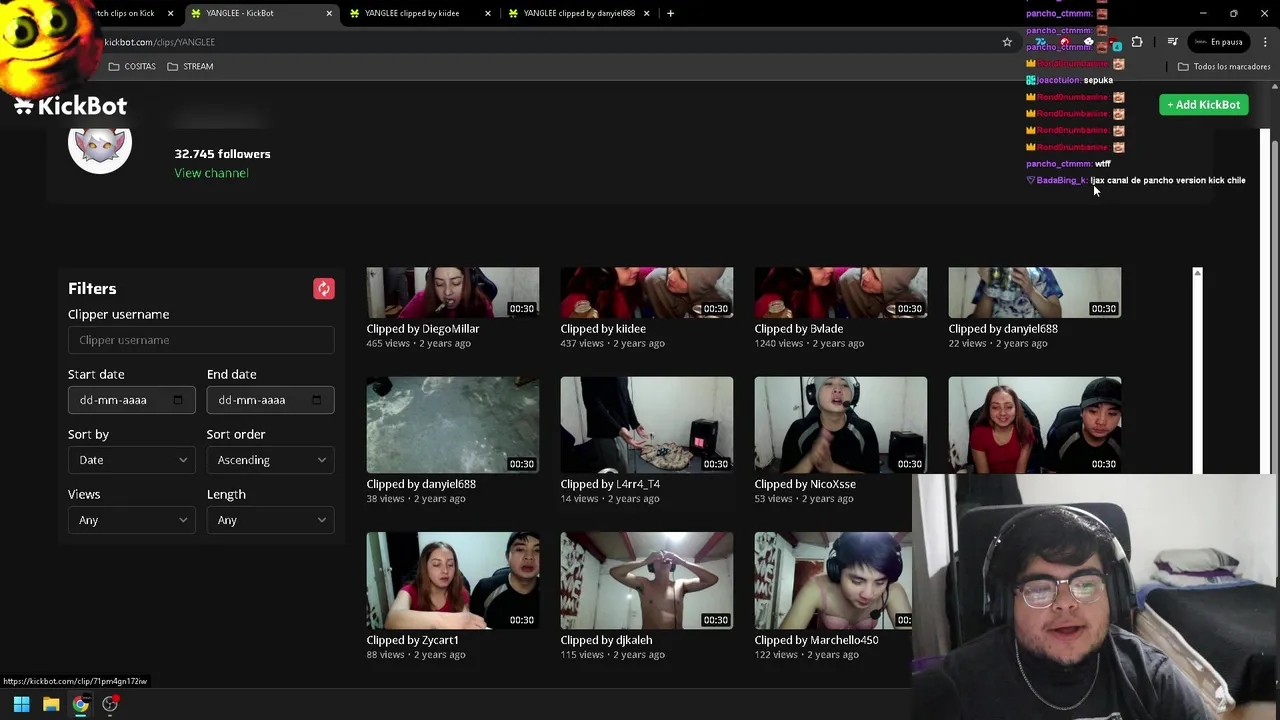
Task: Open Chrome three-dot menu
Action: 1265,42
